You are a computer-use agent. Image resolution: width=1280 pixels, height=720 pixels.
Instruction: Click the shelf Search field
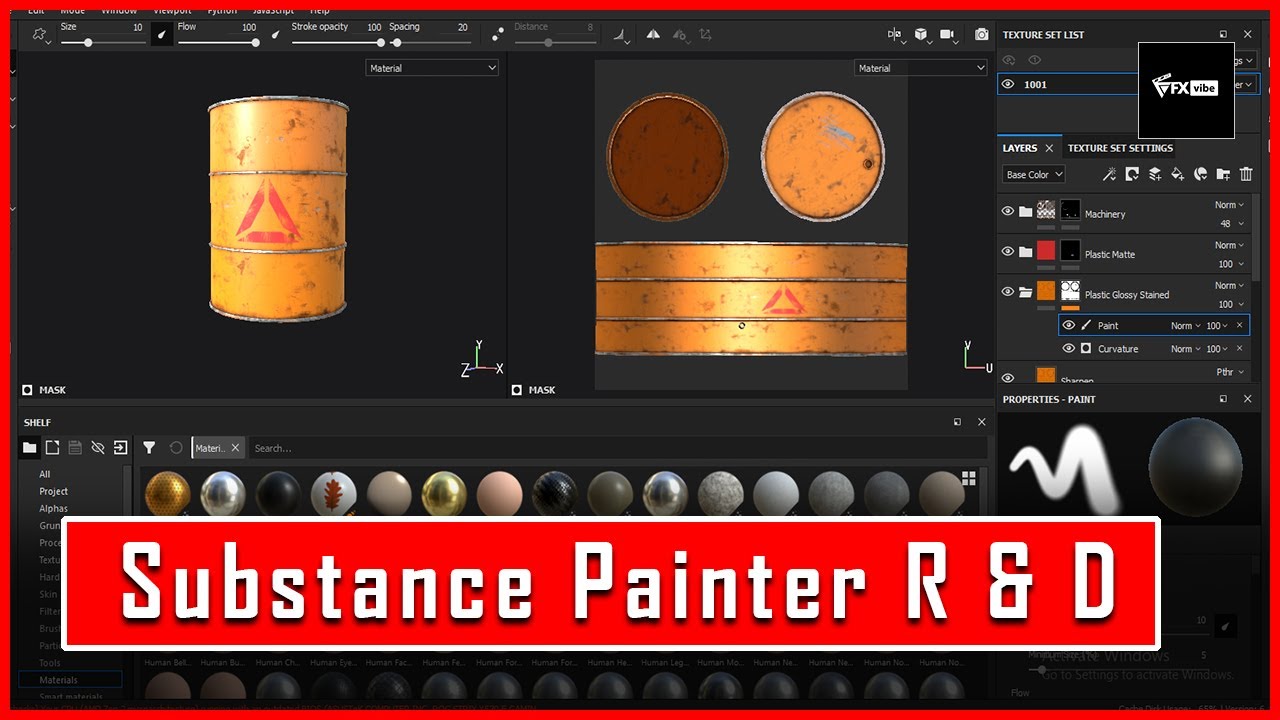617,448
